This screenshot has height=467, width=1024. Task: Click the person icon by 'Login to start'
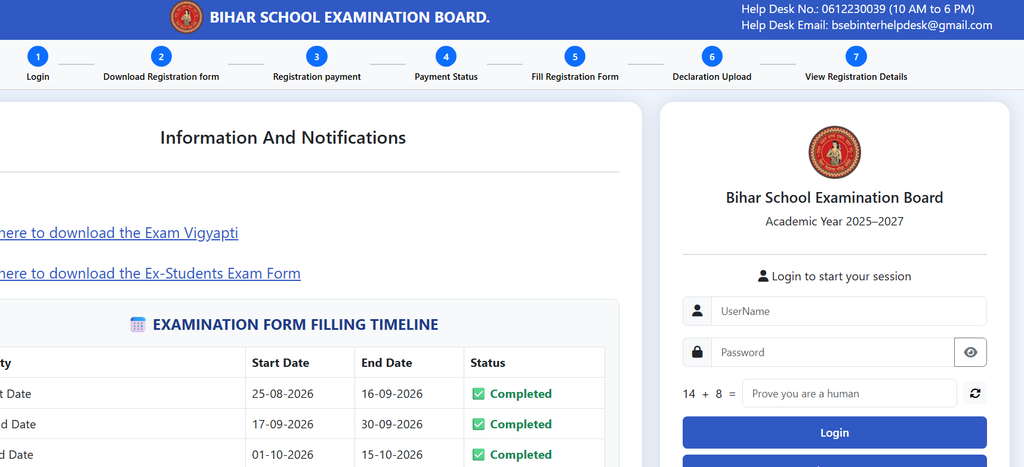click(763, 276)
